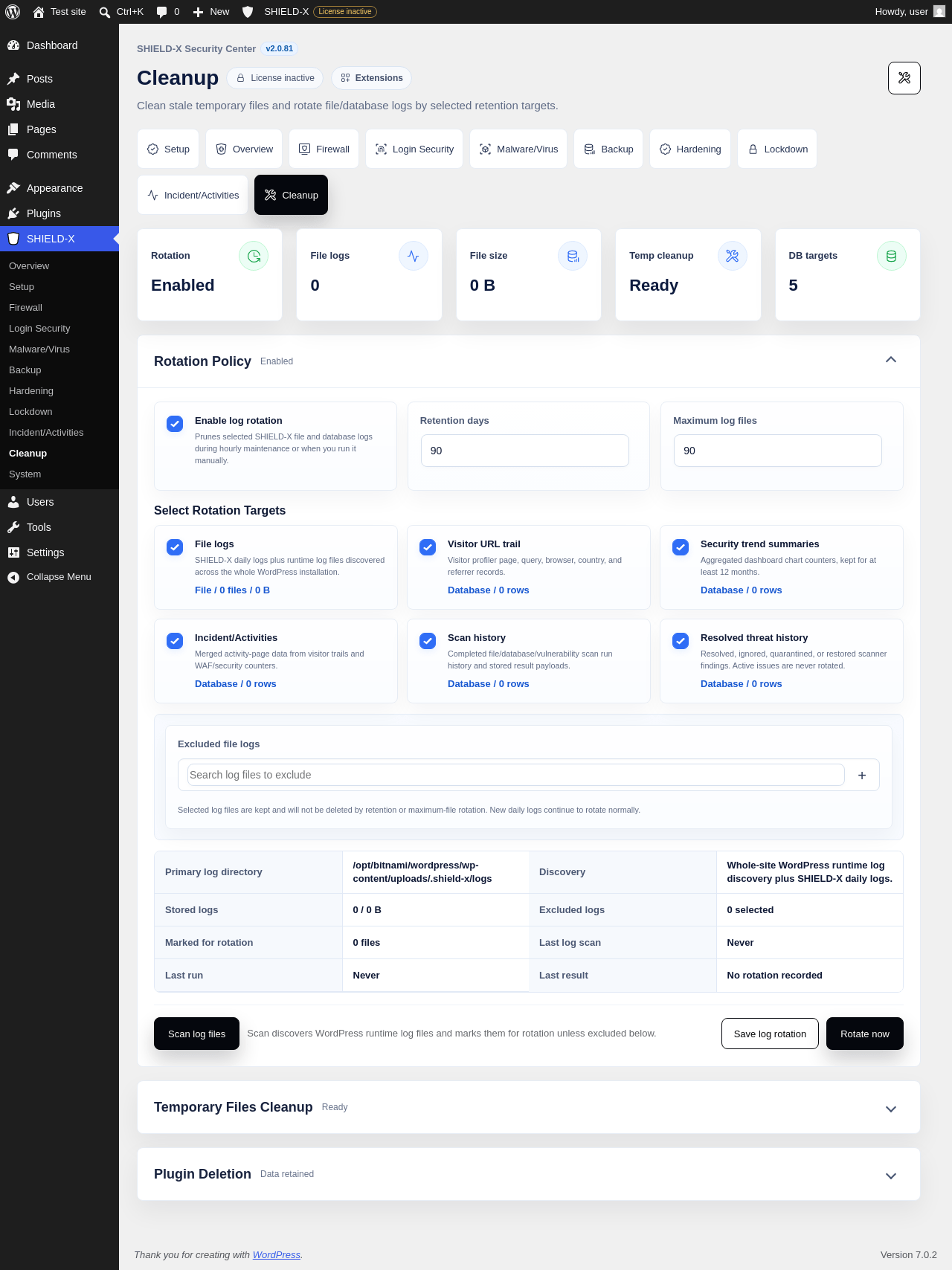The image size is (952, 1270).
Task: Click the Rotation card clock icon
Action: point(254,256)
